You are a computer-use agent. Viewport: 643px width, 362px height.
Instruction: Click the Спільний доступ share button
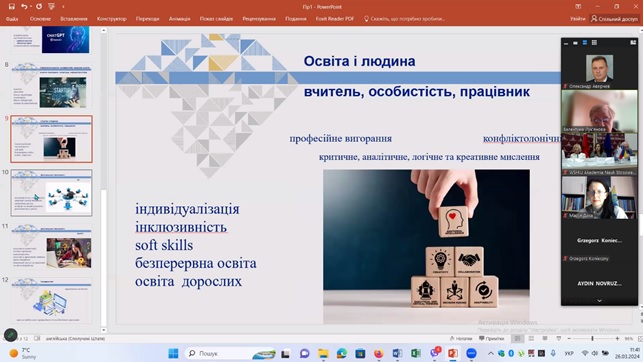[614, 19]
